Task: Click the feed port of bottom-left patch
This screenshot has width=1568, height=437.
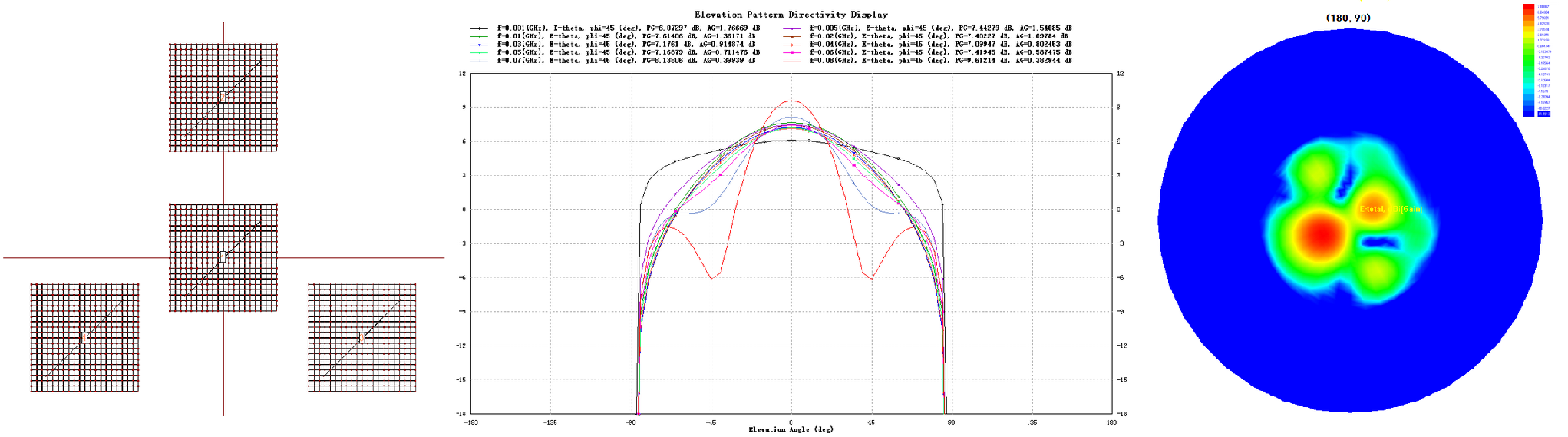Action: point(84,337)
